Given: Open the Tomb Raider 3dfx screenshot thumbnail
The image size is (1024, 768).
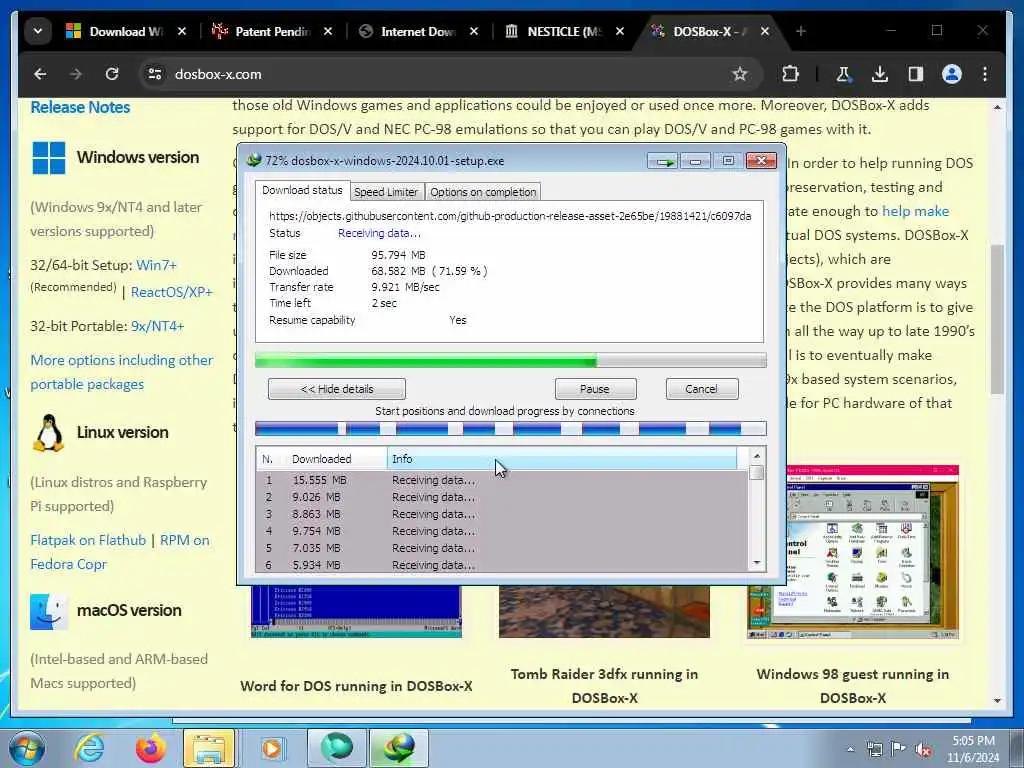Looking at the screenshot, I should [x=604, y=611].
